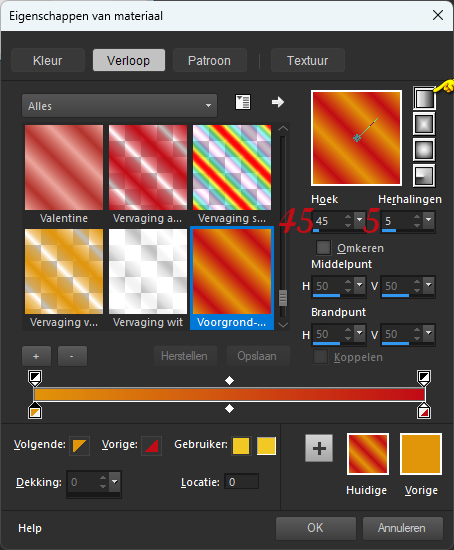Add current material to swatches with plus icon

(x=319, y=448)
